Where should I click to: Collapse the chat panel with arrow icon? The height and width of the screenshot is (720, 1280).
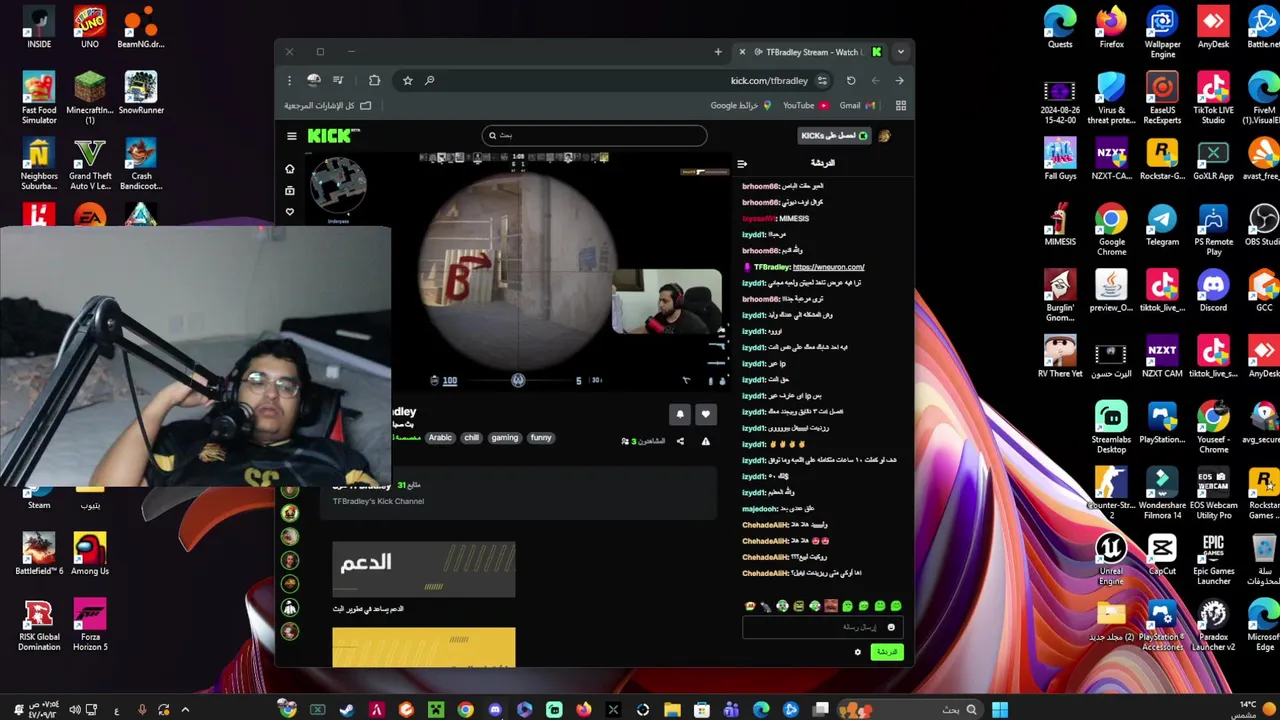742,163
